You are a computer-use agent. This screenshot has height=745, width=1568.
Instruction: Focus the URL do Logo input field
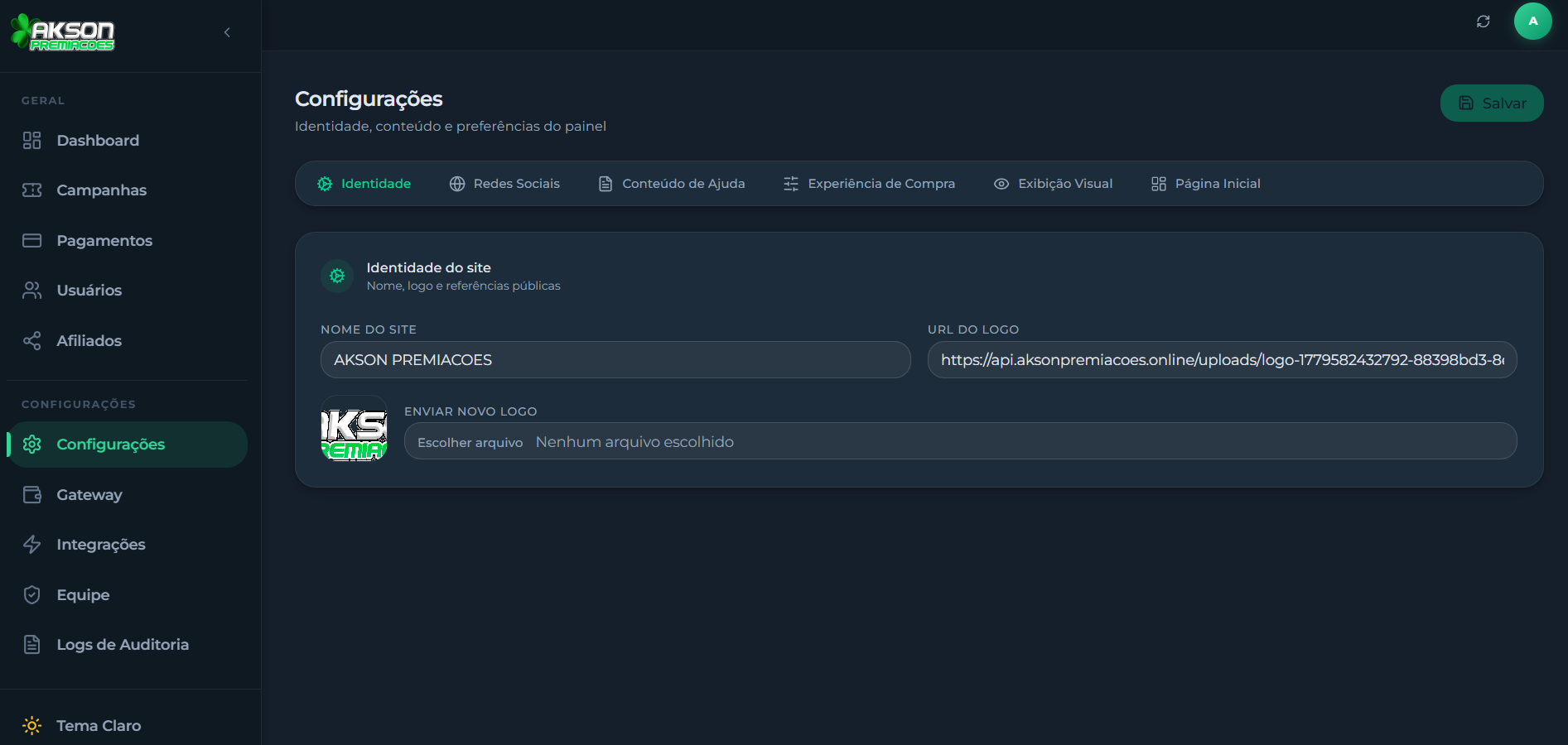[1223, 360]
